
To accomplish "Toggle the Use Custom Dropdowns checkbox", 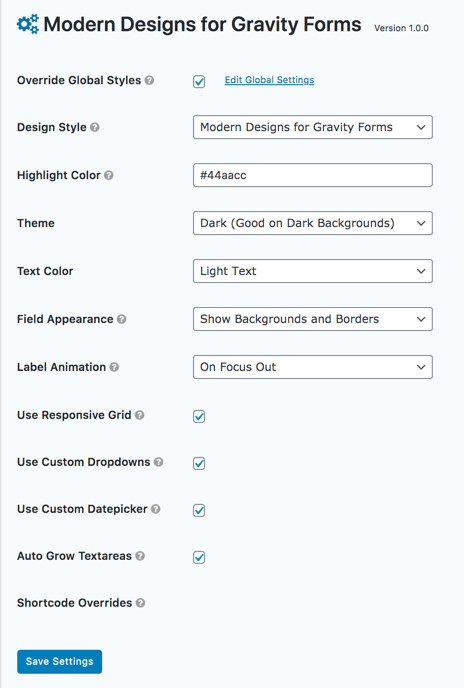I will pos(199,463).
